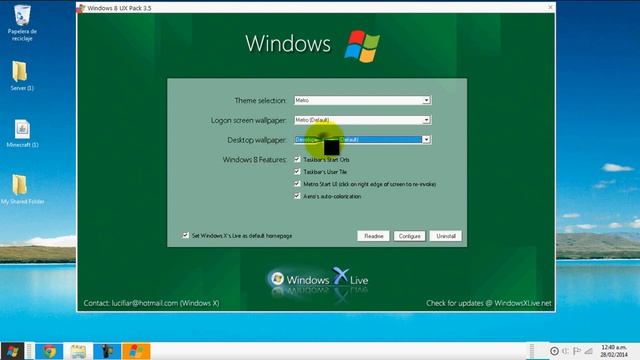Uncheck Set Windows X's Live as default homepage

pyautogui.click(x=186, y=236)
